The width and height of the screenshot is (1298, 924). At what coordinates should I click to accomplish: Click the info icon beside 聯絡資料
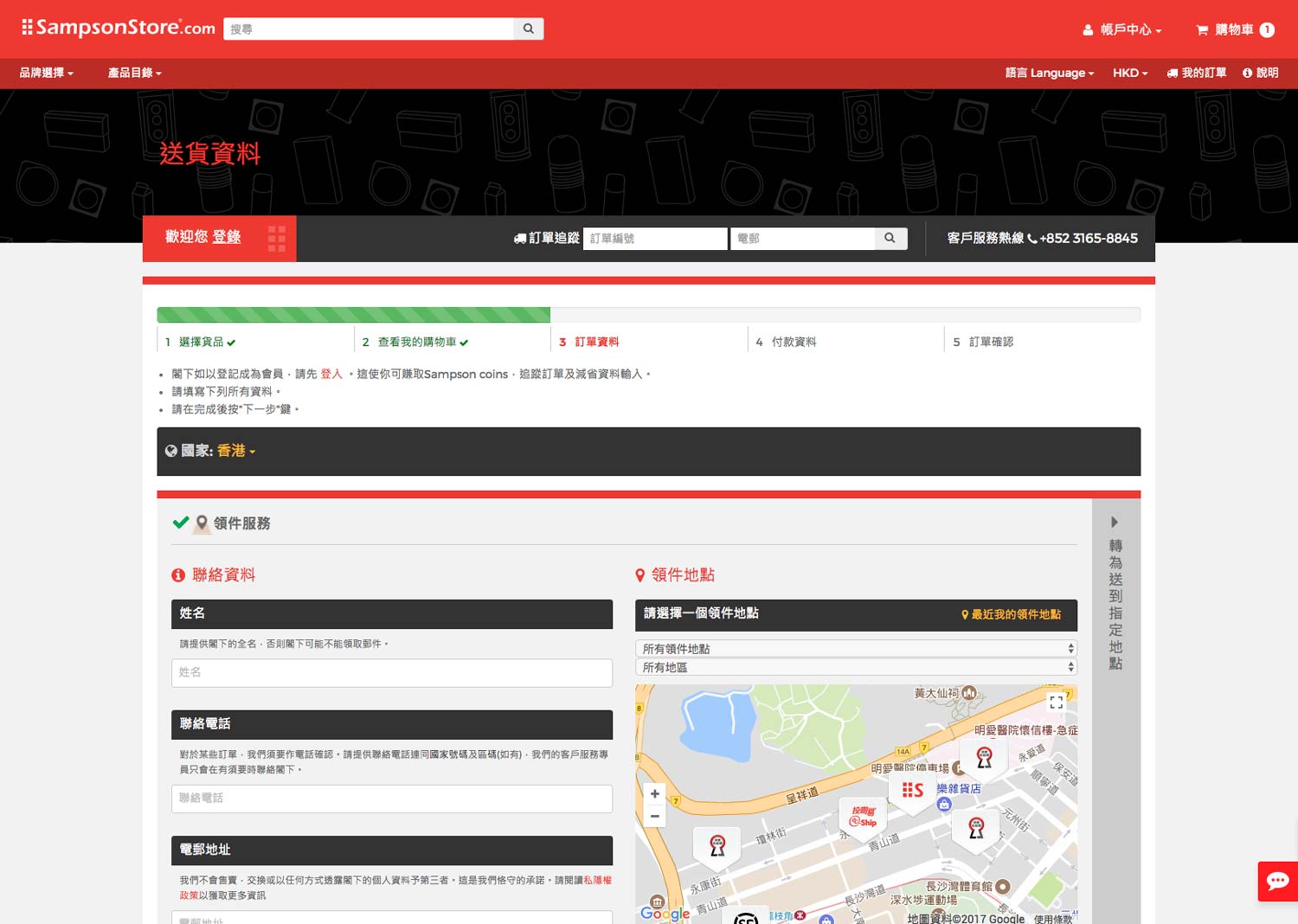point(178,575)
